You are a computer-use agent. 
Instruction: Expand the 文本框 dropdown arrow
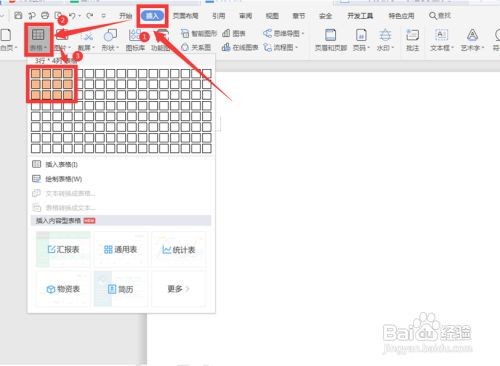click(452, 48)
